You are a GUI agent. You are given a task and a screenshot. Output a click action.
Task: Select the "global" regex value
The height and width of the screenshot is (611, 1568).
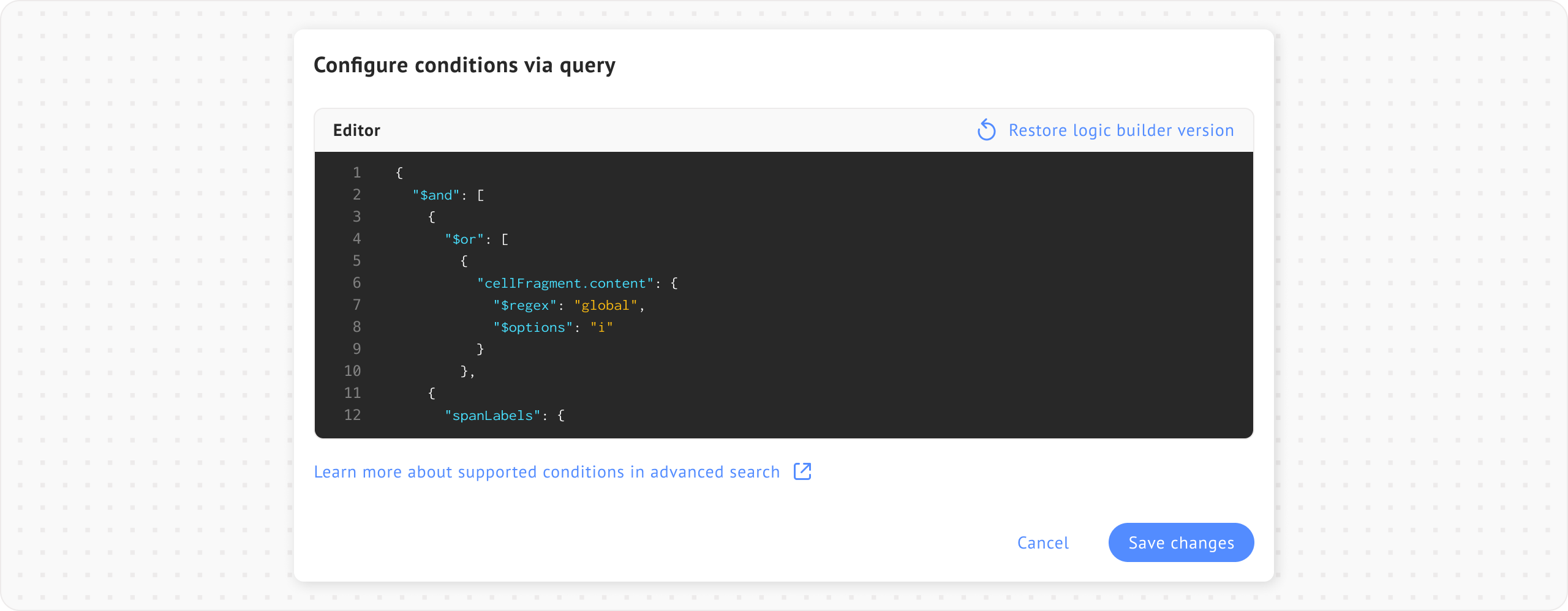[605, 305]
